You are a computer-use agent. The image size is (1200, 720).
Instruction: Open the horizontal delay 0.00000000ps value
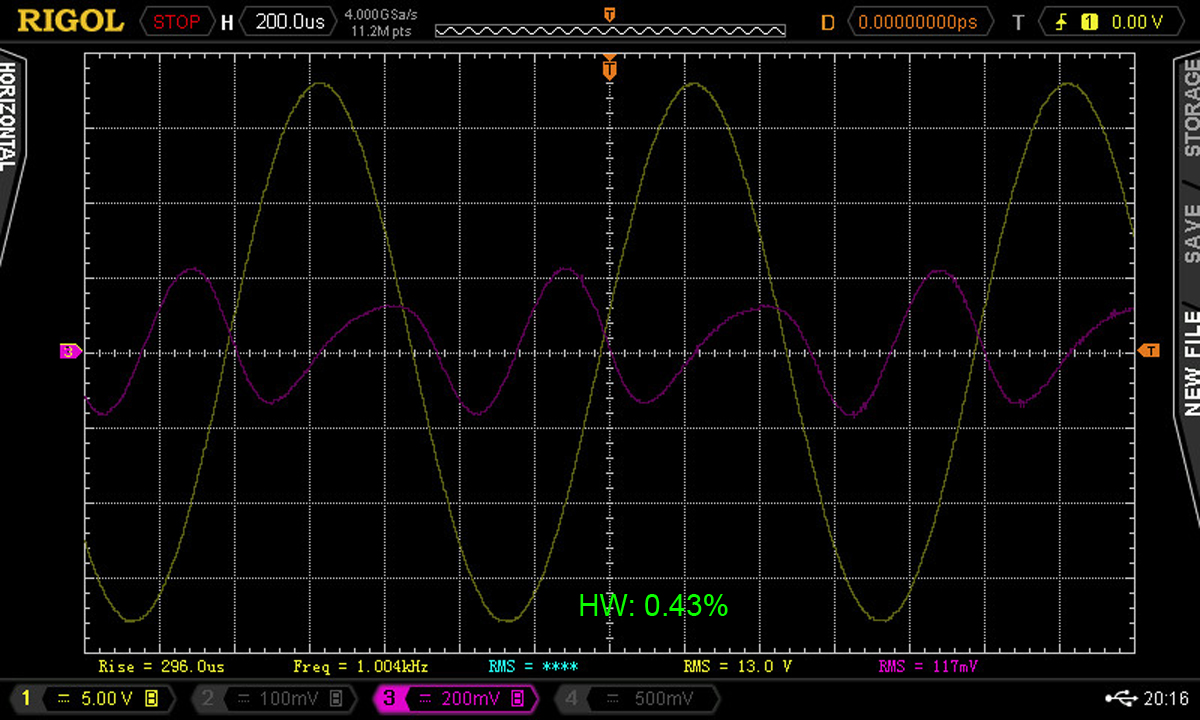921,21
